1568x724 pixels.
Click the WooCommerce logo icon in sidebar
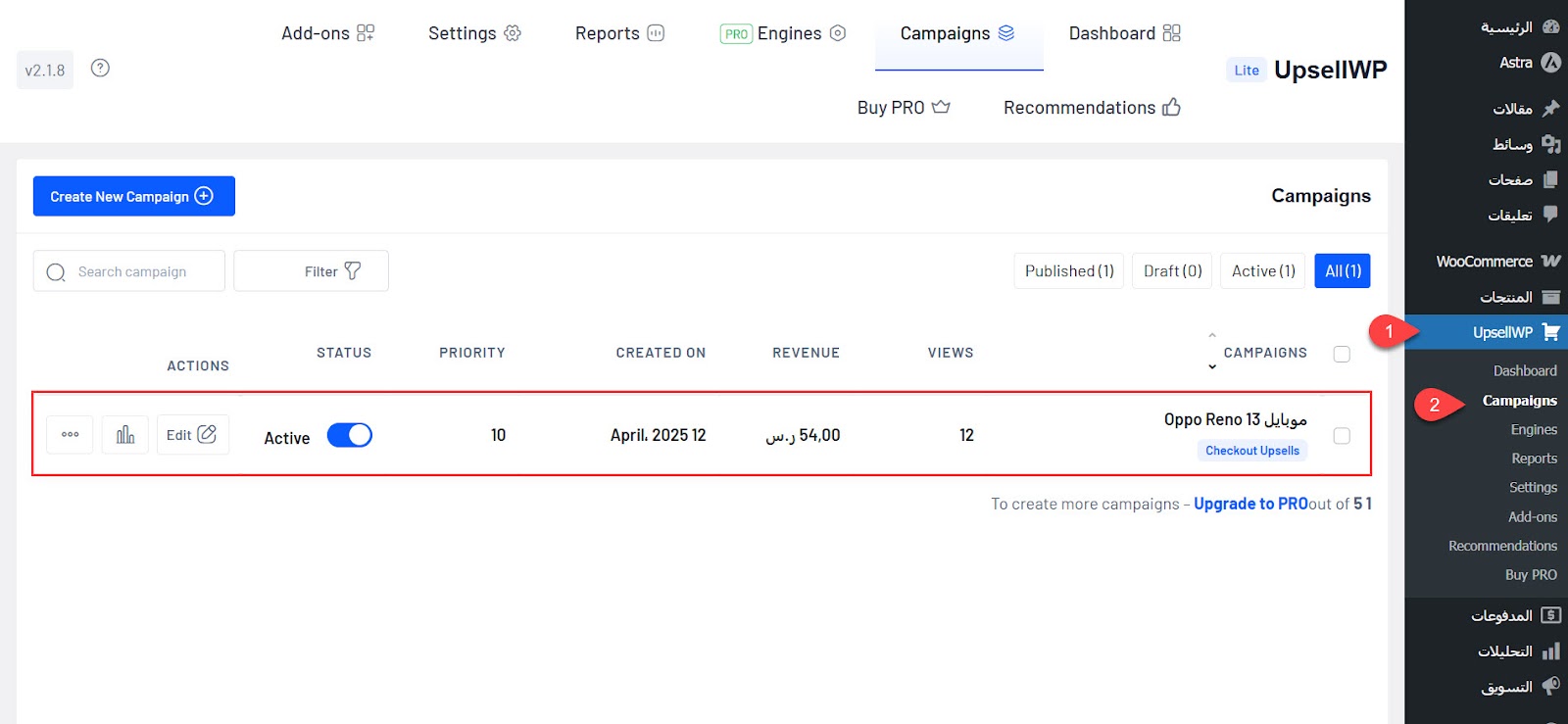pos(1550,262)
